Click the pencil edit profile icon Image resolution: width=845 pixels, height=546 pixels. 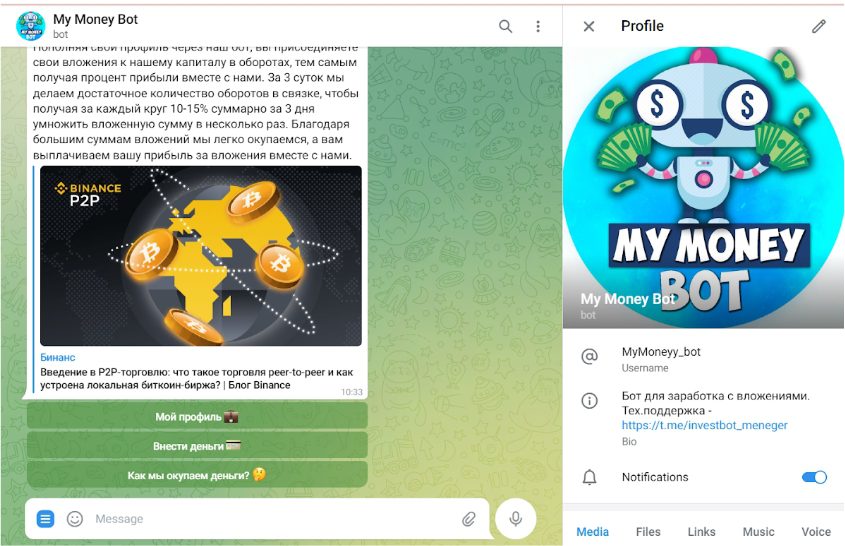point(819,26)
